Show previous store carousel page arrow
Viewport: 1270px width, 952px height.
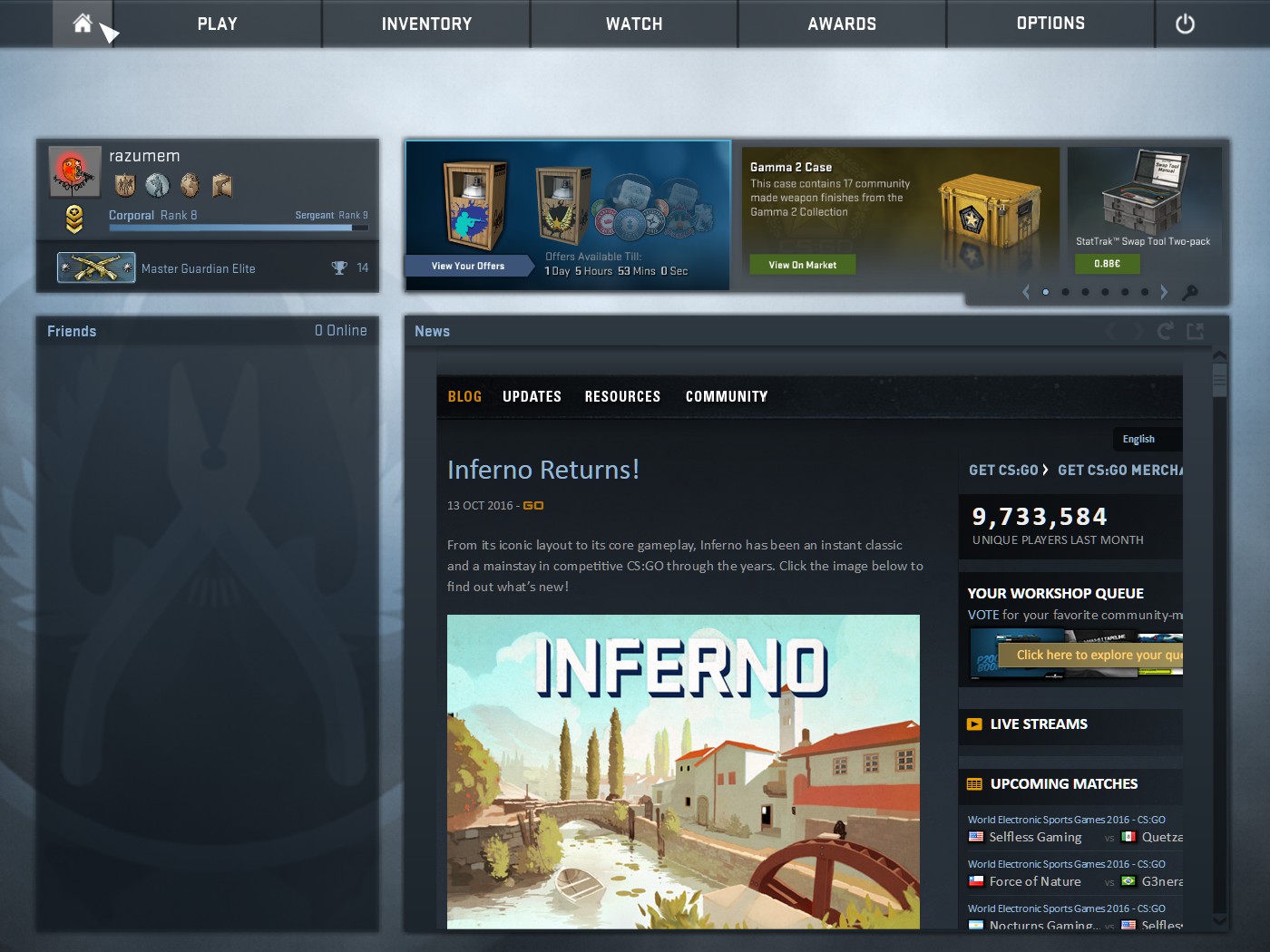(x=1026, y=292)
